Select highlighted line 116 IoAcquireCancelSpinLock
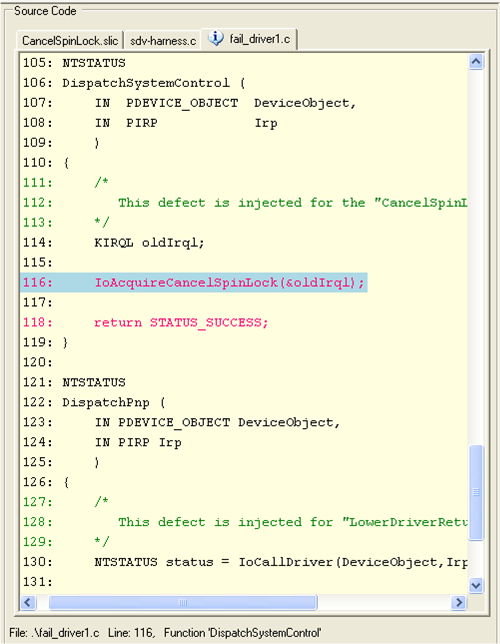The height and width of the screenshot is (644, 500). 194,283
